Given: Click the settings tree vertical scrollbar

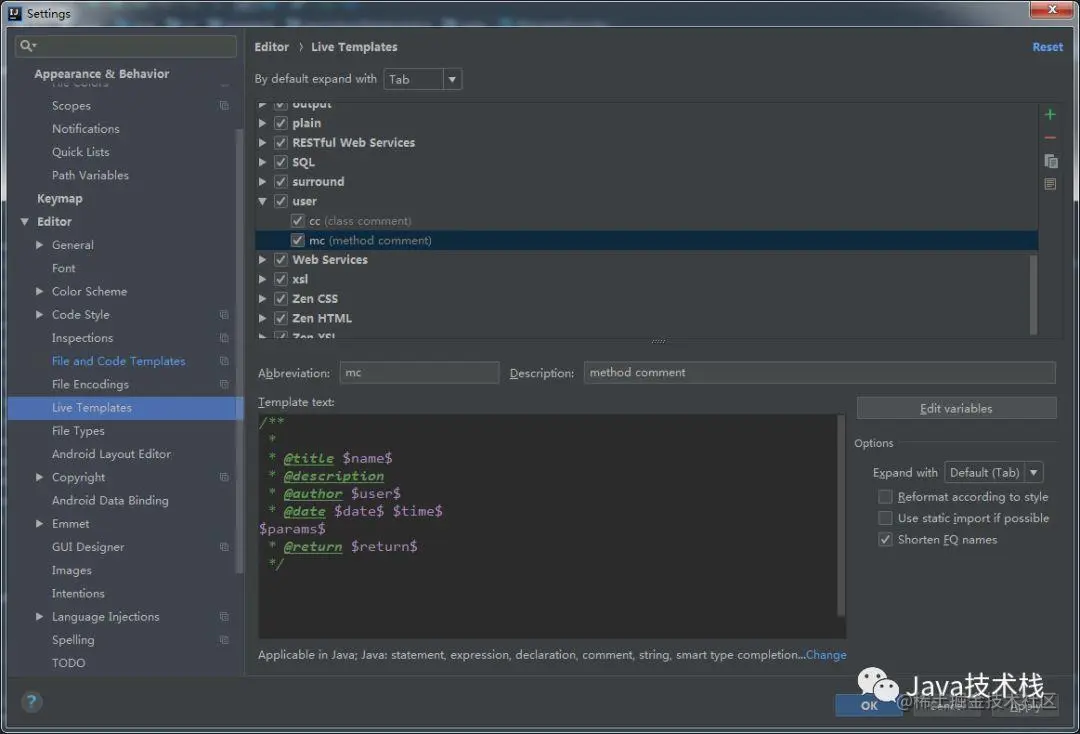Looking at the screenshot, I should (239, 351).
